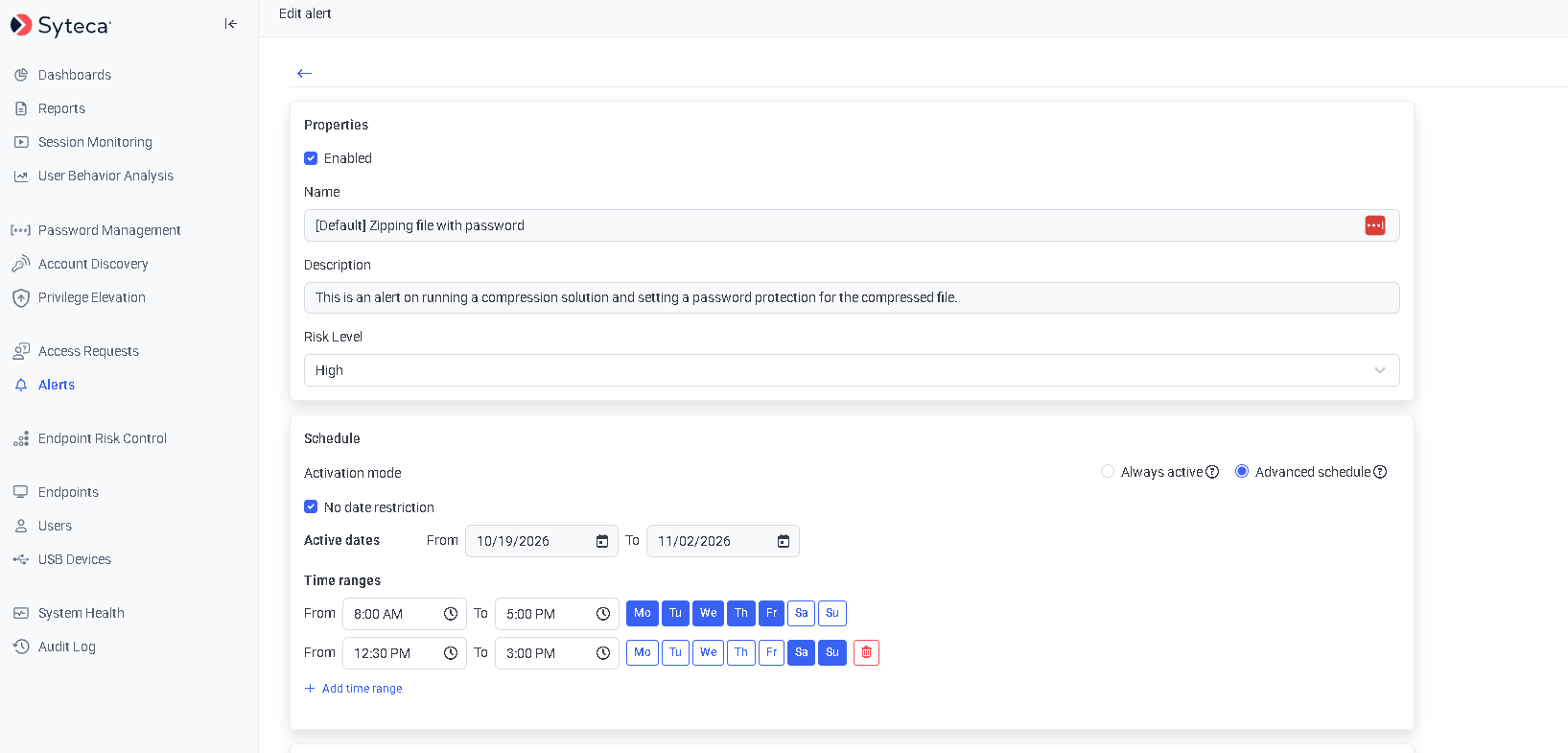Click the Dashboards icon in sidebar
This screenshot has width=1568, height=753.
(21, 75)
